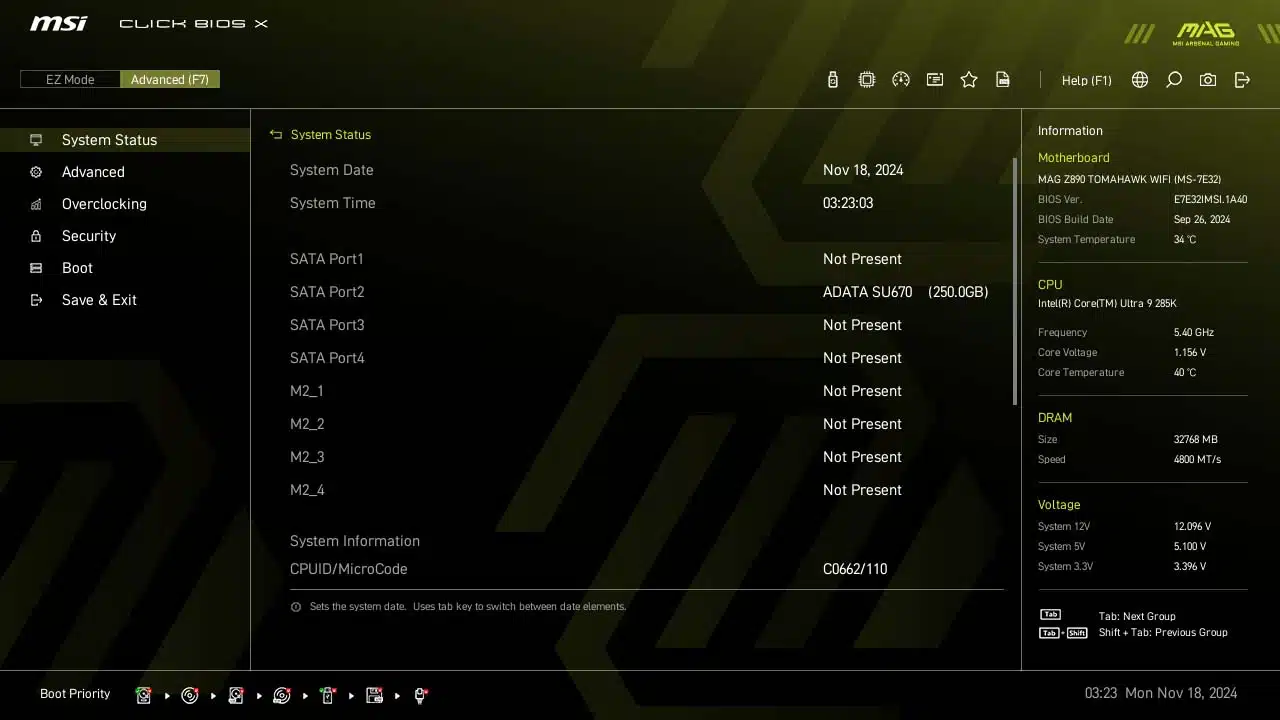
Task: Open the speedometer gauge icon
Action: pos(901,80)
